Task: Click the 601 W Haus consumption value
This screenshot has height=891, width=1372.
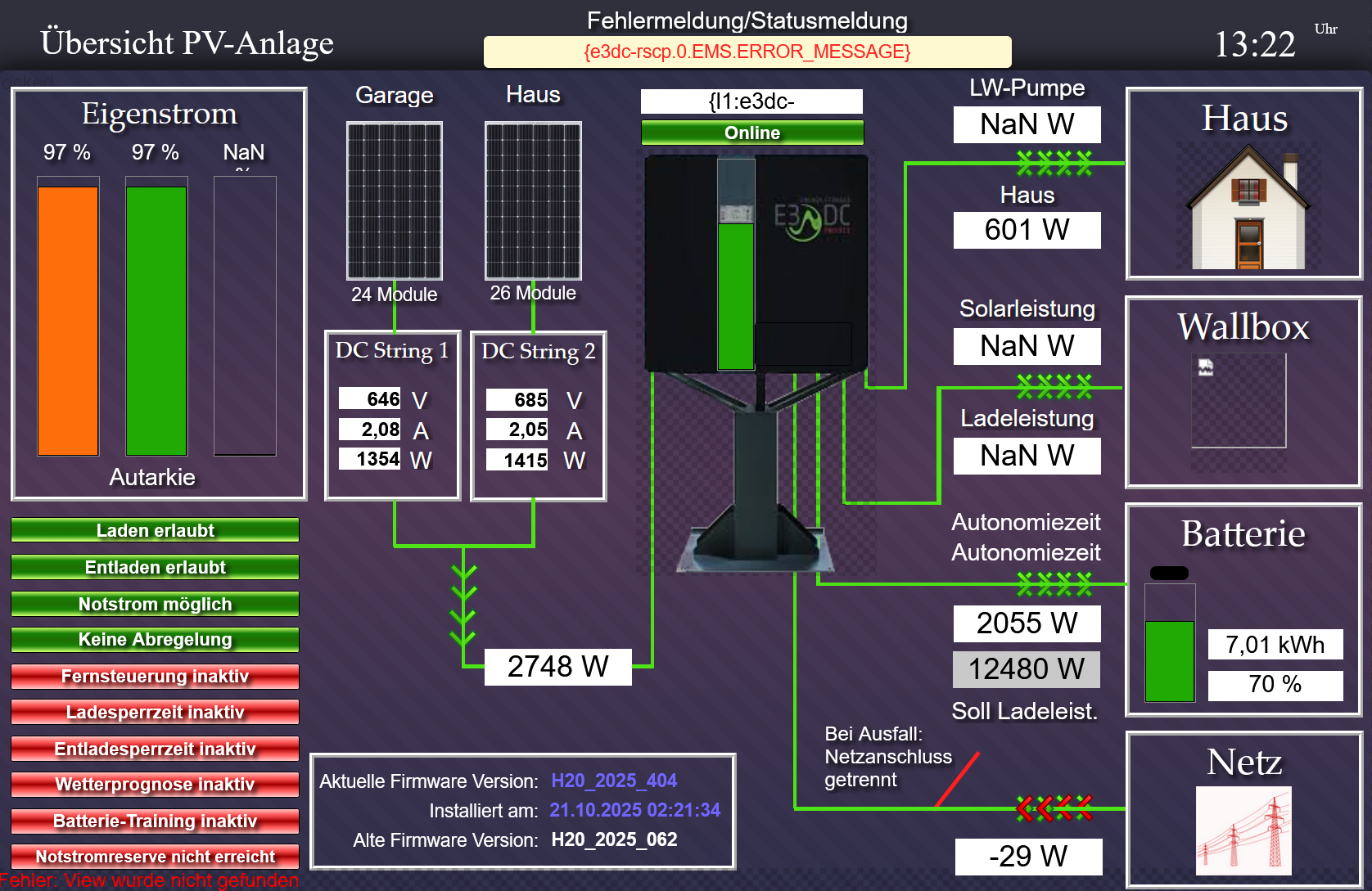Action: click(x=1027, y=230)
